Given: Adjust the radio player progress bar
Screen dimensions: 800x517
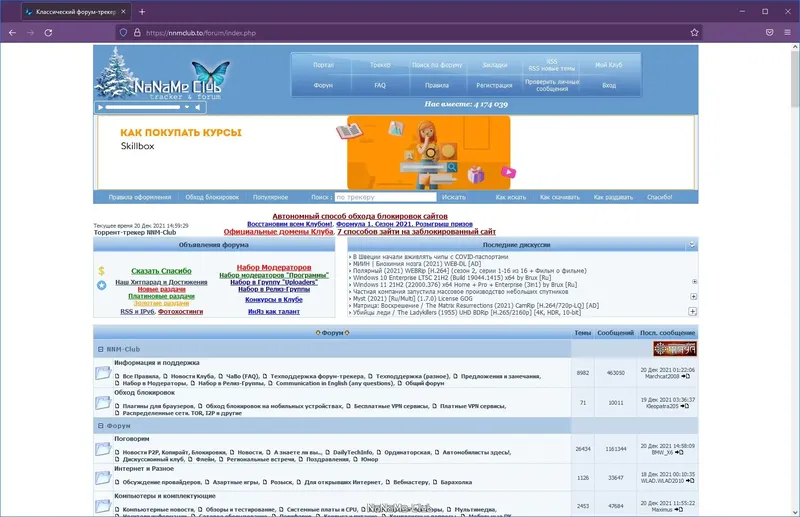Looking at the screenshot, I should point(143,107).
